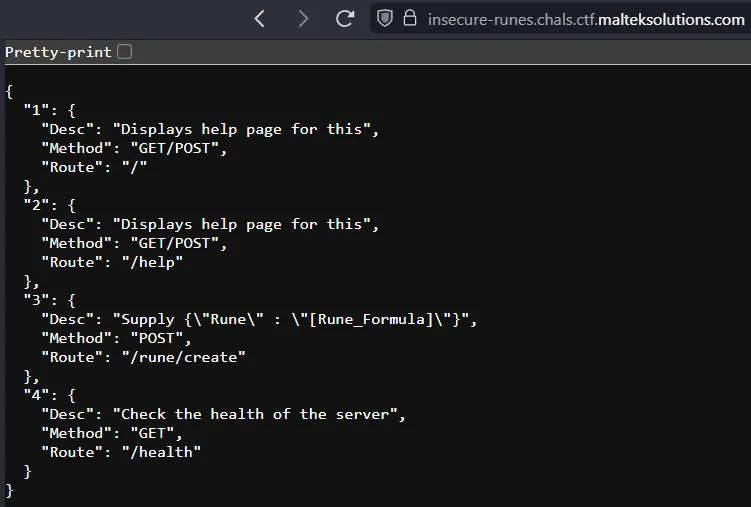Show site security info via padlock icon

(x=410, y=18)
